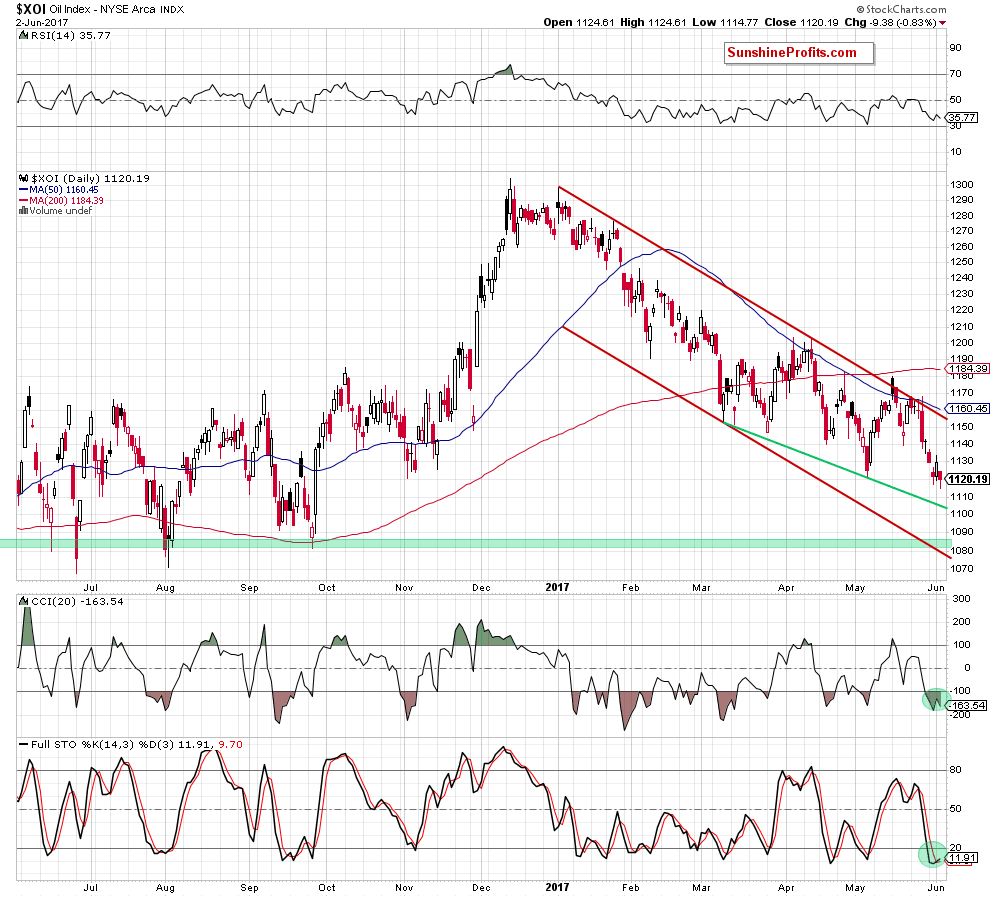Click the red MA(200) line swatch in legend
Viewport: 990px width, 897px height.
(x=23, y=201)
